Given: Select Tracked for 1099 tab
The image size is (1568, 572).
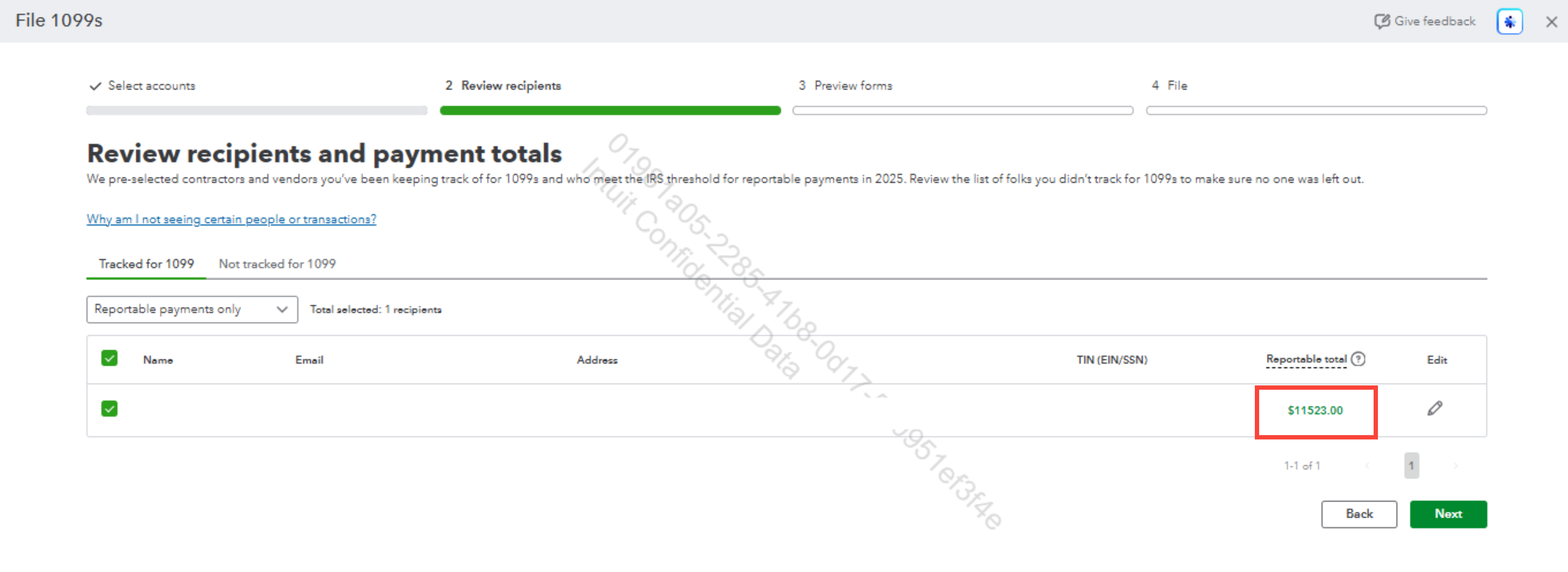Looking at the screenshot, I should coord(146,264).
